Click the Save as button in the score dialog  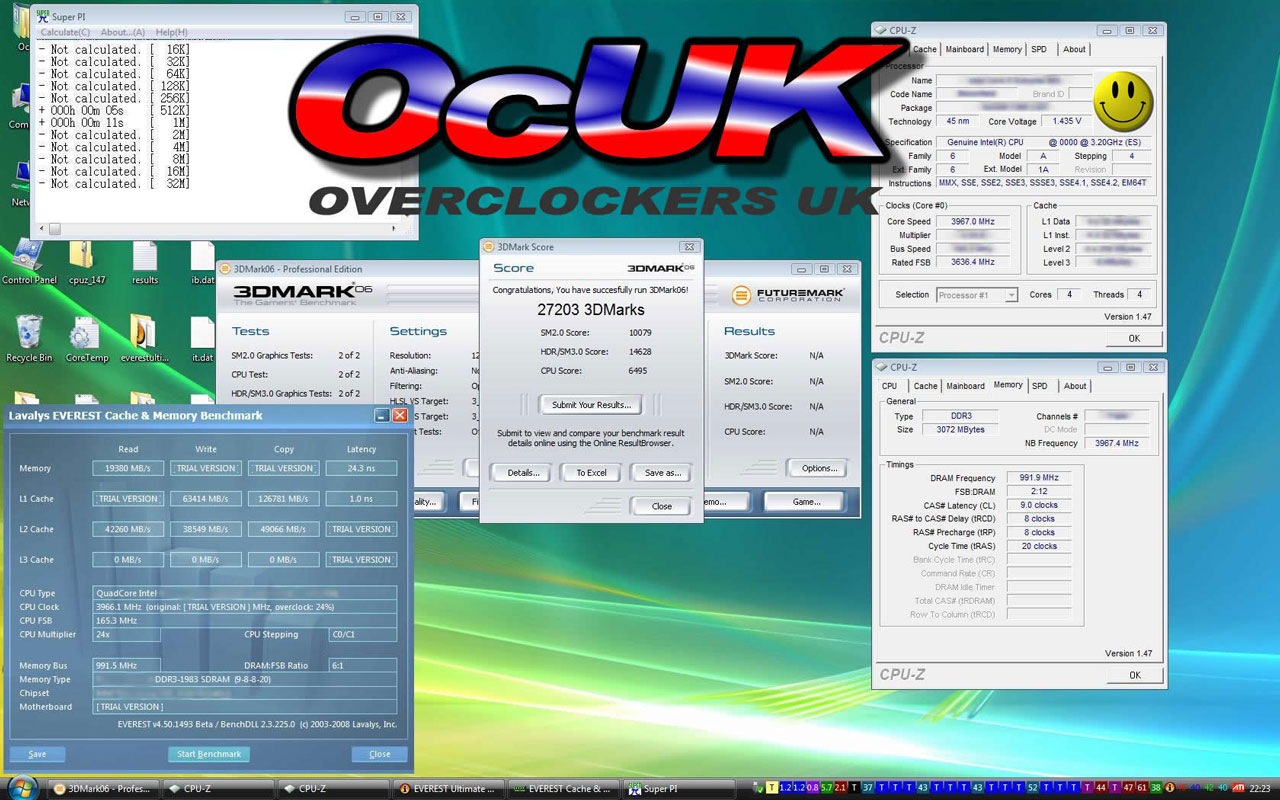pyautogui.click(x=662, y=473)
